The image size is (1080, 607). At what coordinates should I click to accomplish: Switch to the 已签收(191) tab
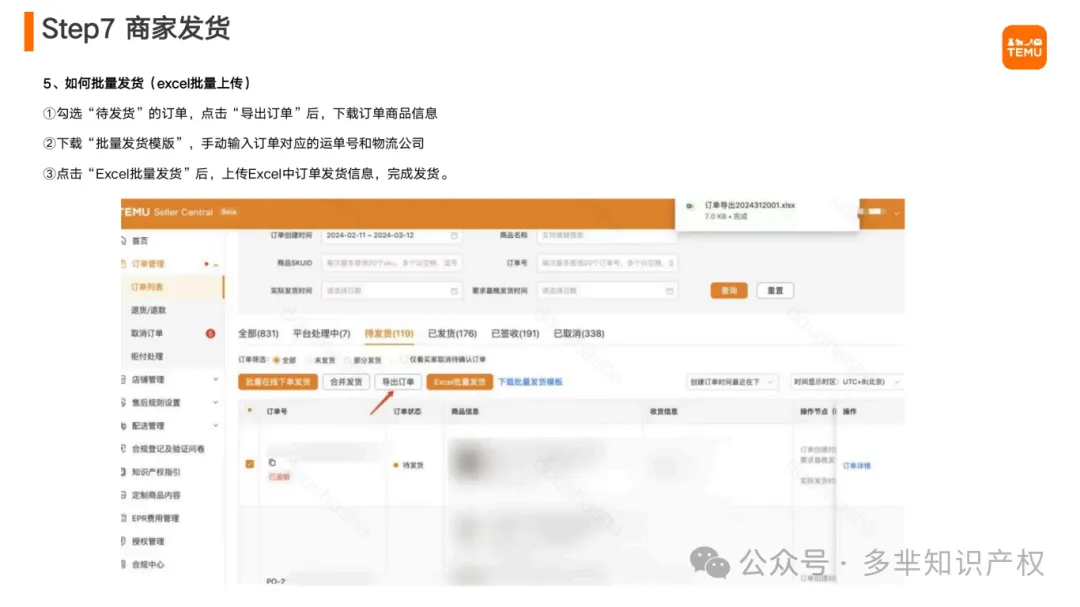coord(515,333)
